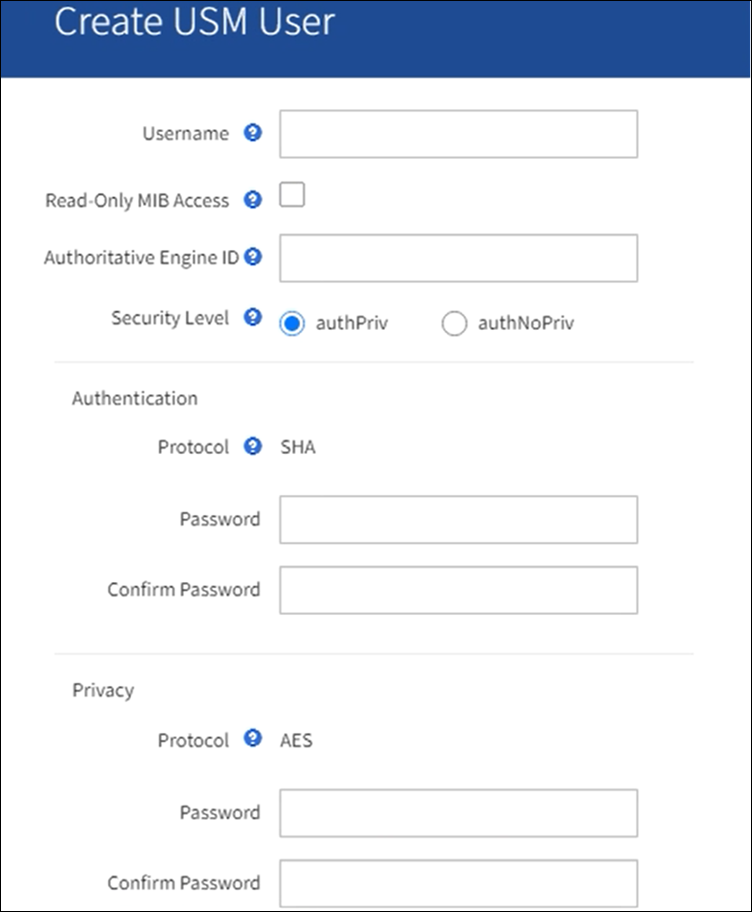Choose the authNoPriv radio button
The width and height of the screenshot is (752, 912).
[454, 324]
